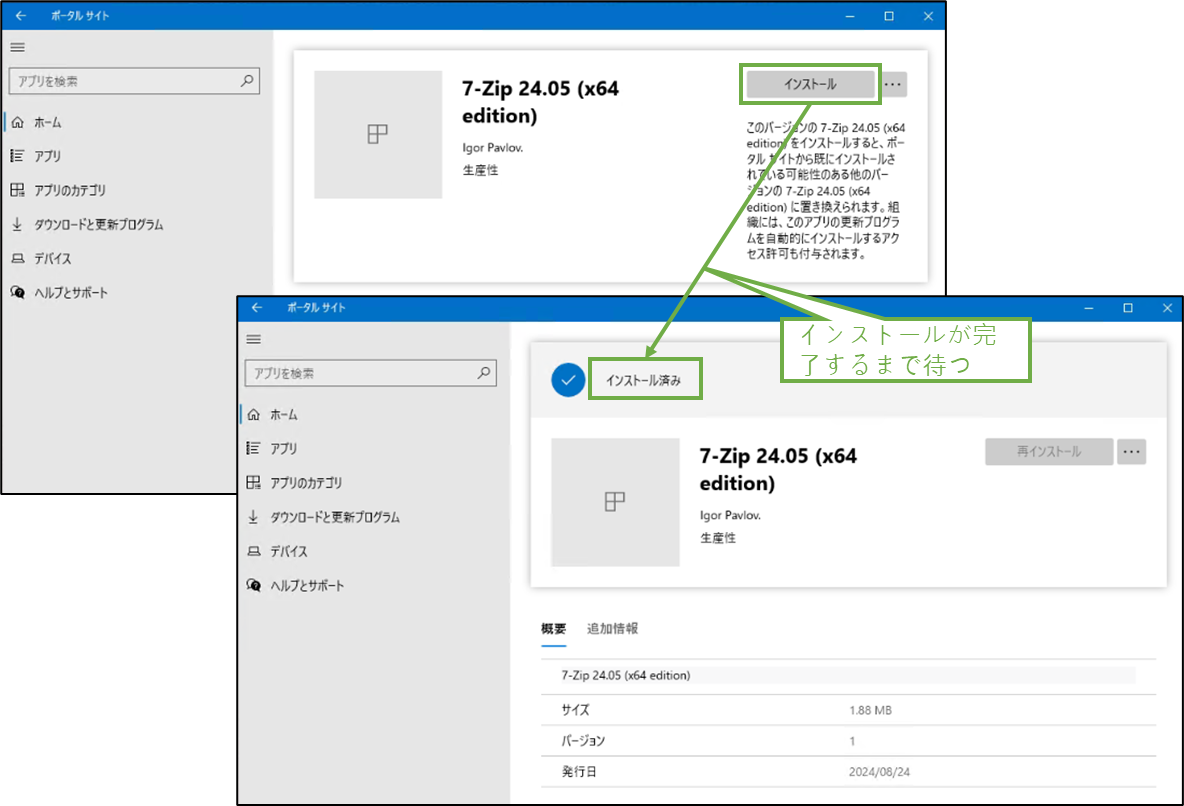Click ヘルプとサポート chat icon in front window

click(x=254, y=585)
